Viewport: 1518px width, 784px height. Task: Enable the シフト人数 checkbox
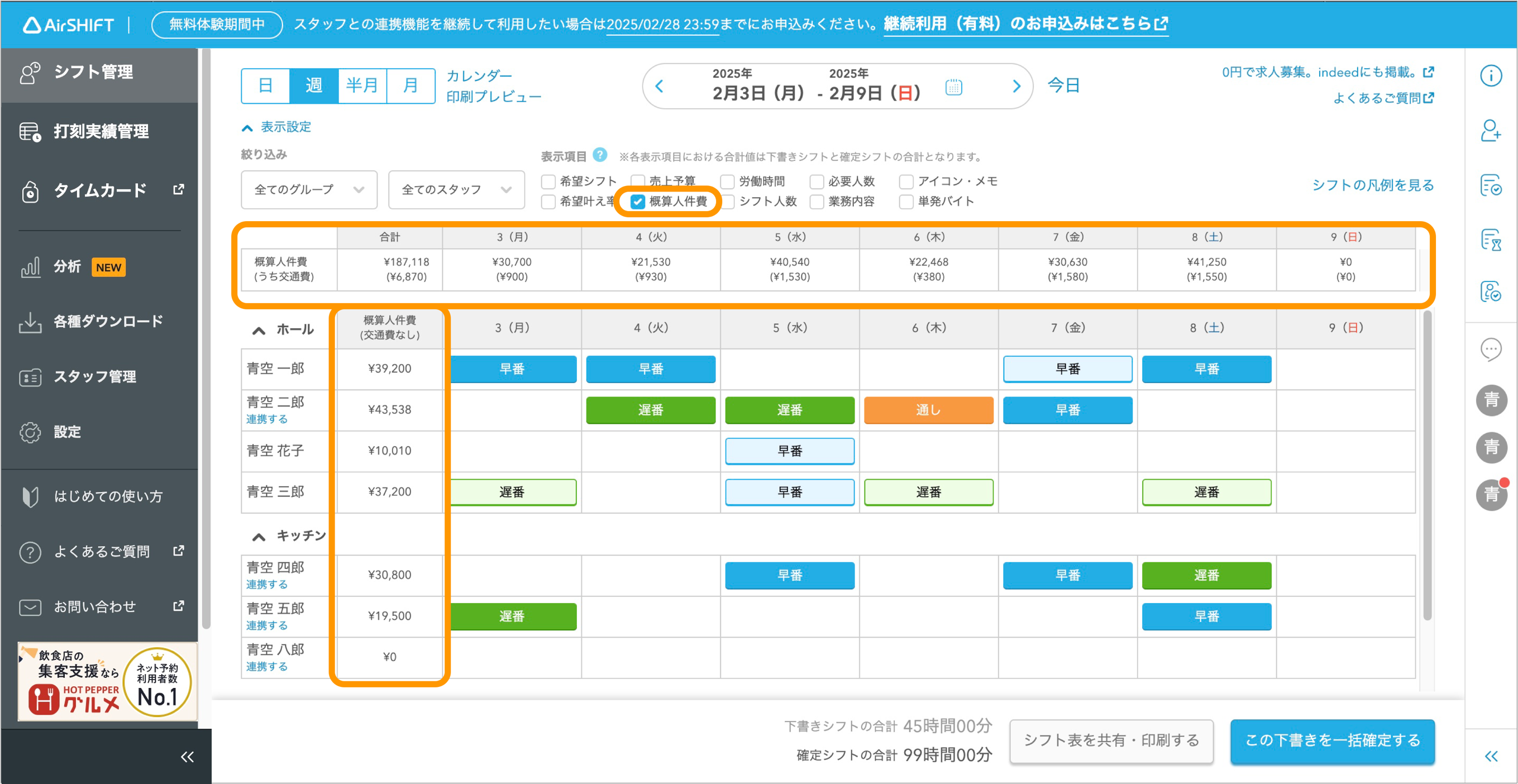pyautogui.click(x=729, y=202)
